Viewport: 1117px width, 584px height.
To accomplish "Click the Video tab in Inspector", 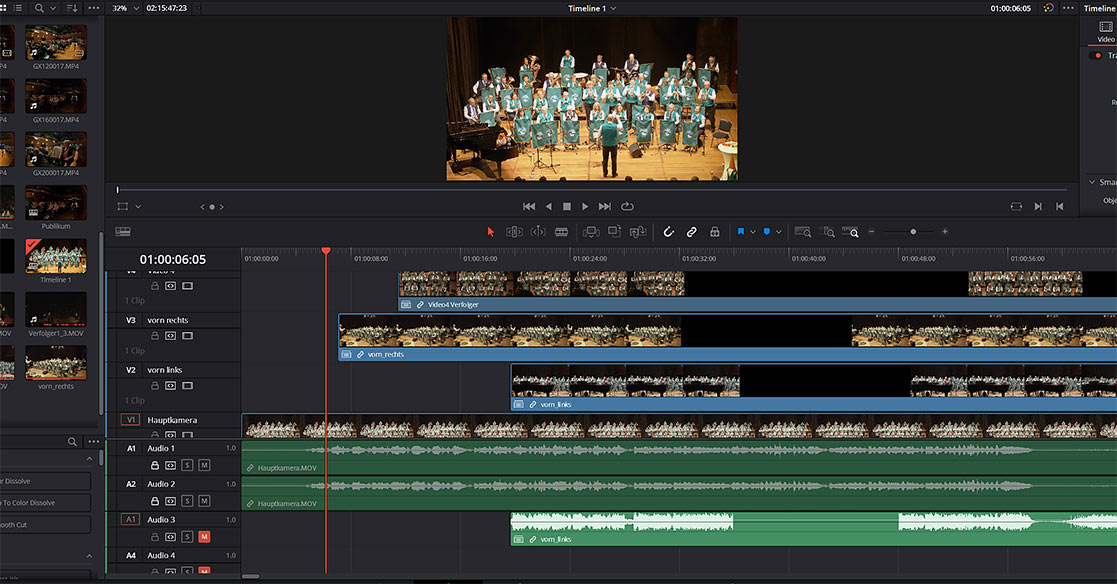I will (1106, 31).
